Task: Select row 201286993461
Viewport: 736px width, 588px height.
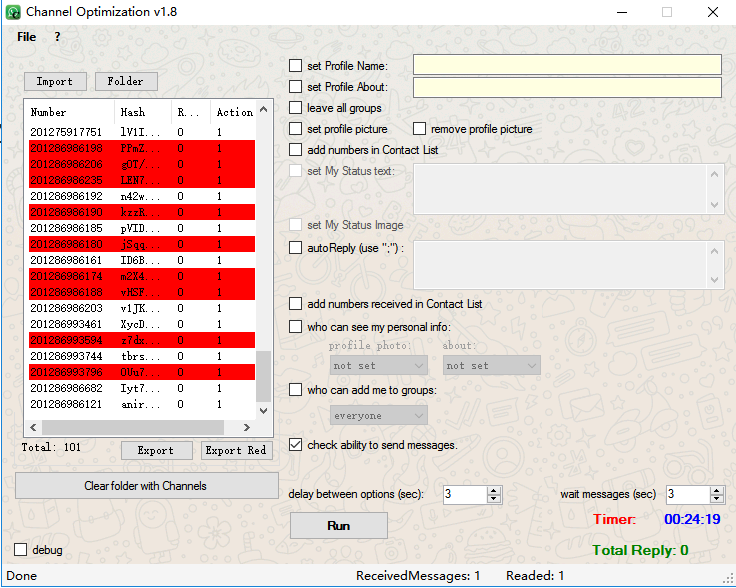Action: pyautogui.click(x=142, y=324)
